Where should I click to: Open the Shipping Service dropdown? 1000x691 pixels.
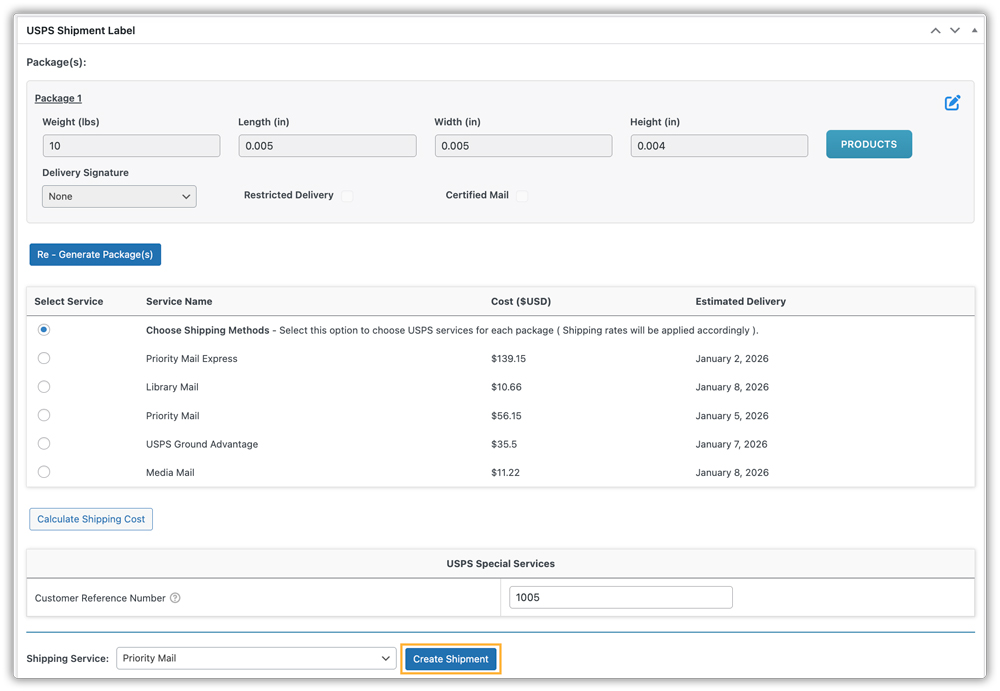tap(255, 658)
